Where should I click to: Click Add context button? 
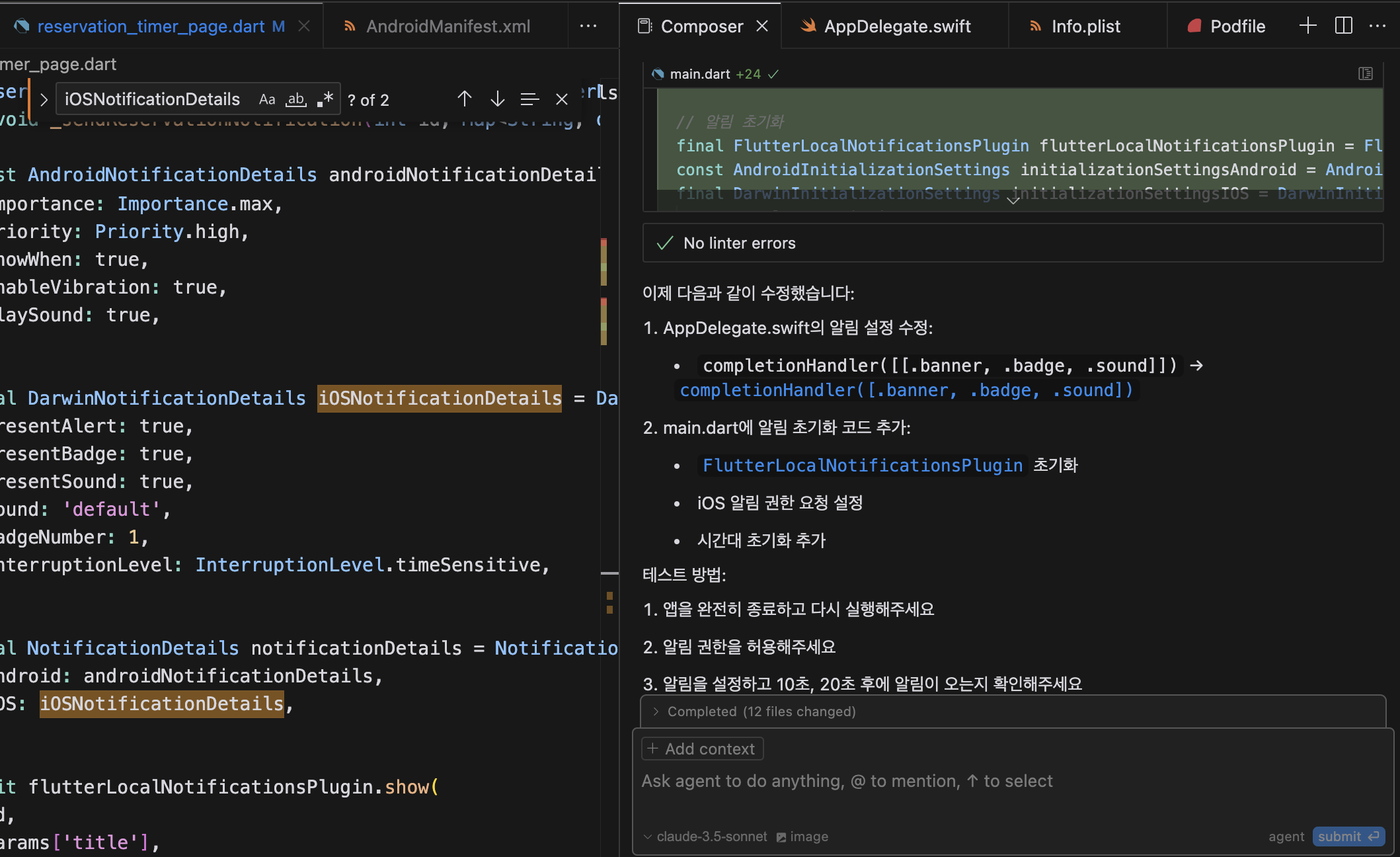(x=702, y=749)
